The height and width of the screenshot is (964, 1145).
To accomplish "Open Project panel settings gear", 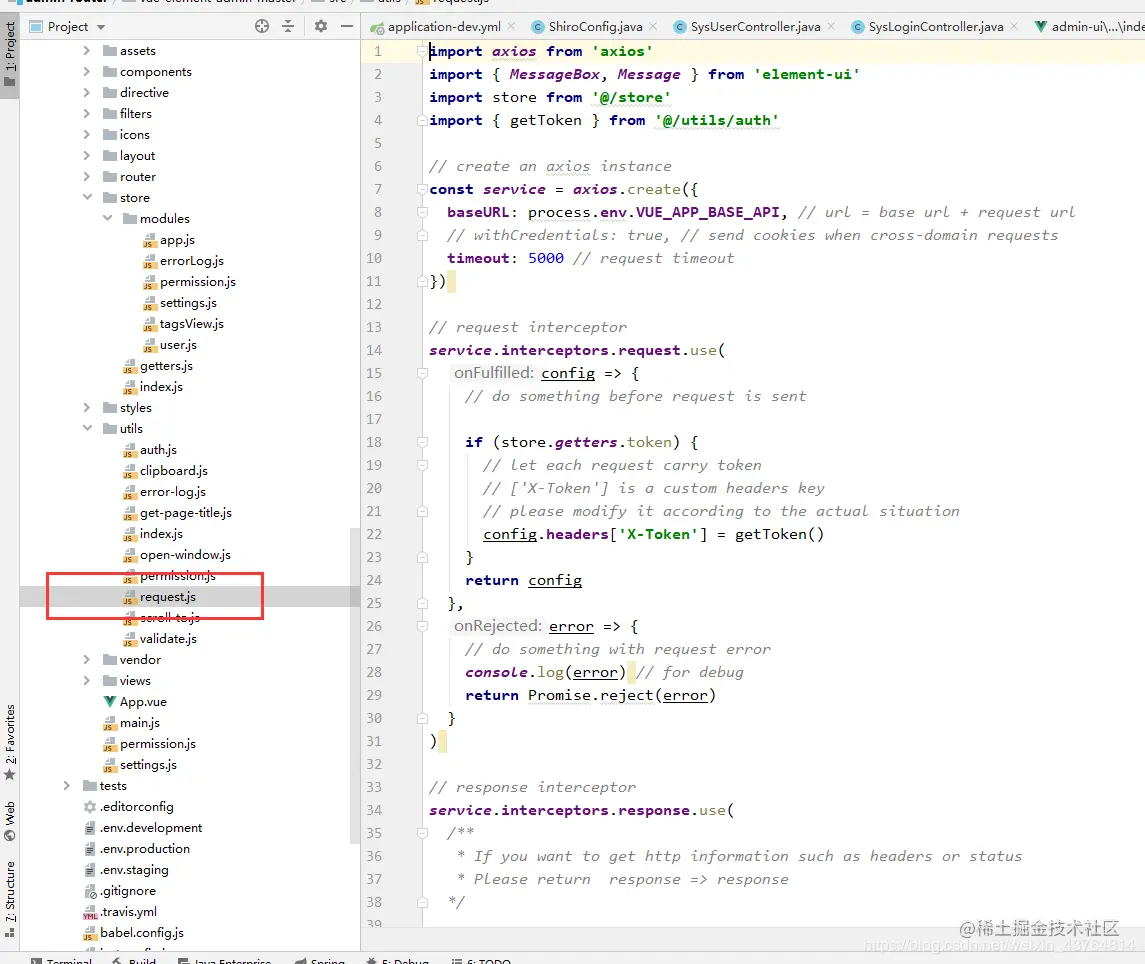I will tap(321, 26).
